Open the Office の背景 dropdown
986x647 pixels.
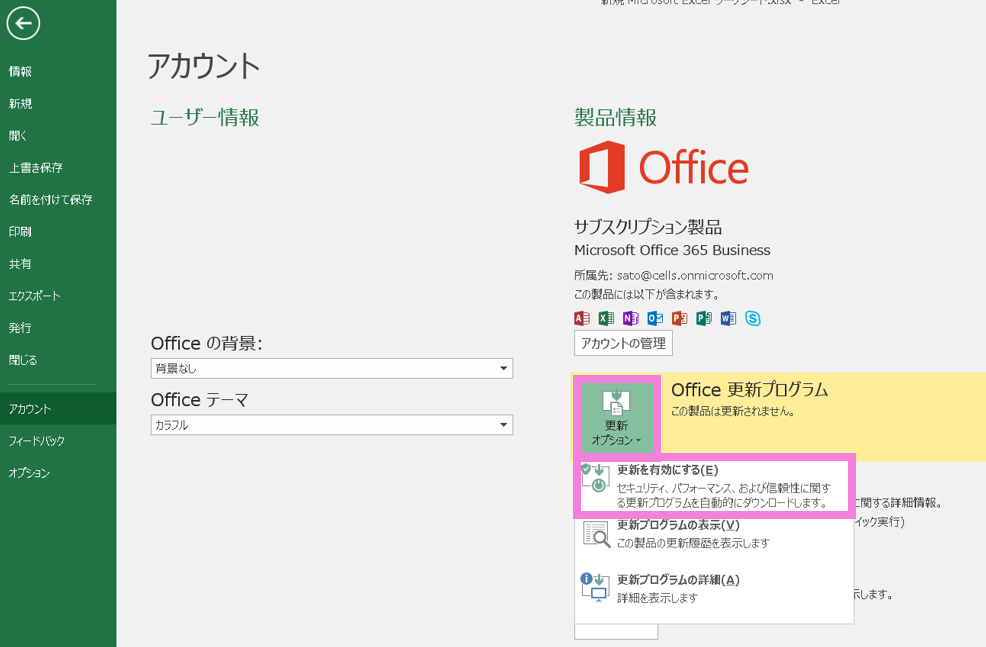coord(331,369)
